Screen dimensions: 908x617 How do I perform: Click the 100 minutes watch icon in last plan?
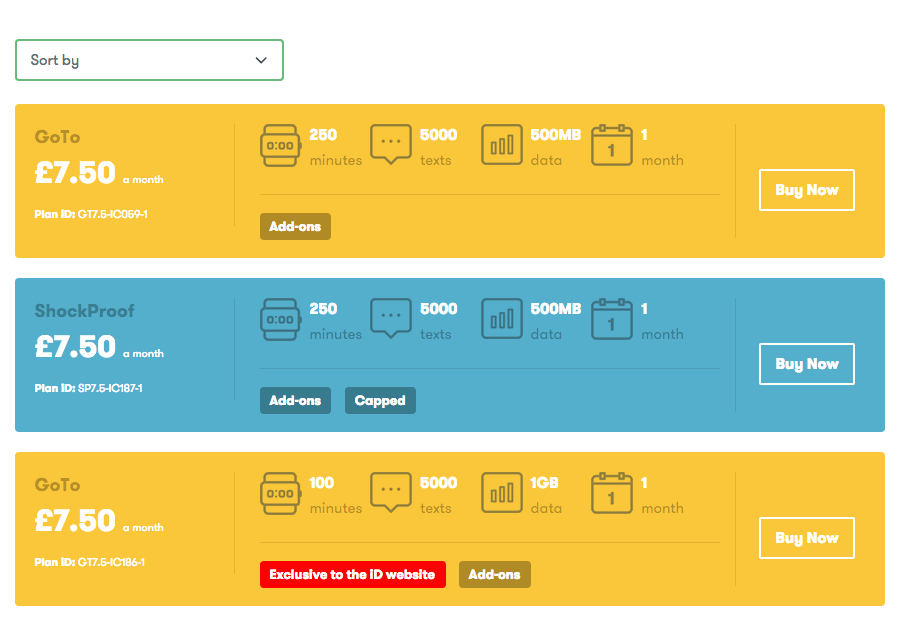pyautogui.click(x=280, y=493)
